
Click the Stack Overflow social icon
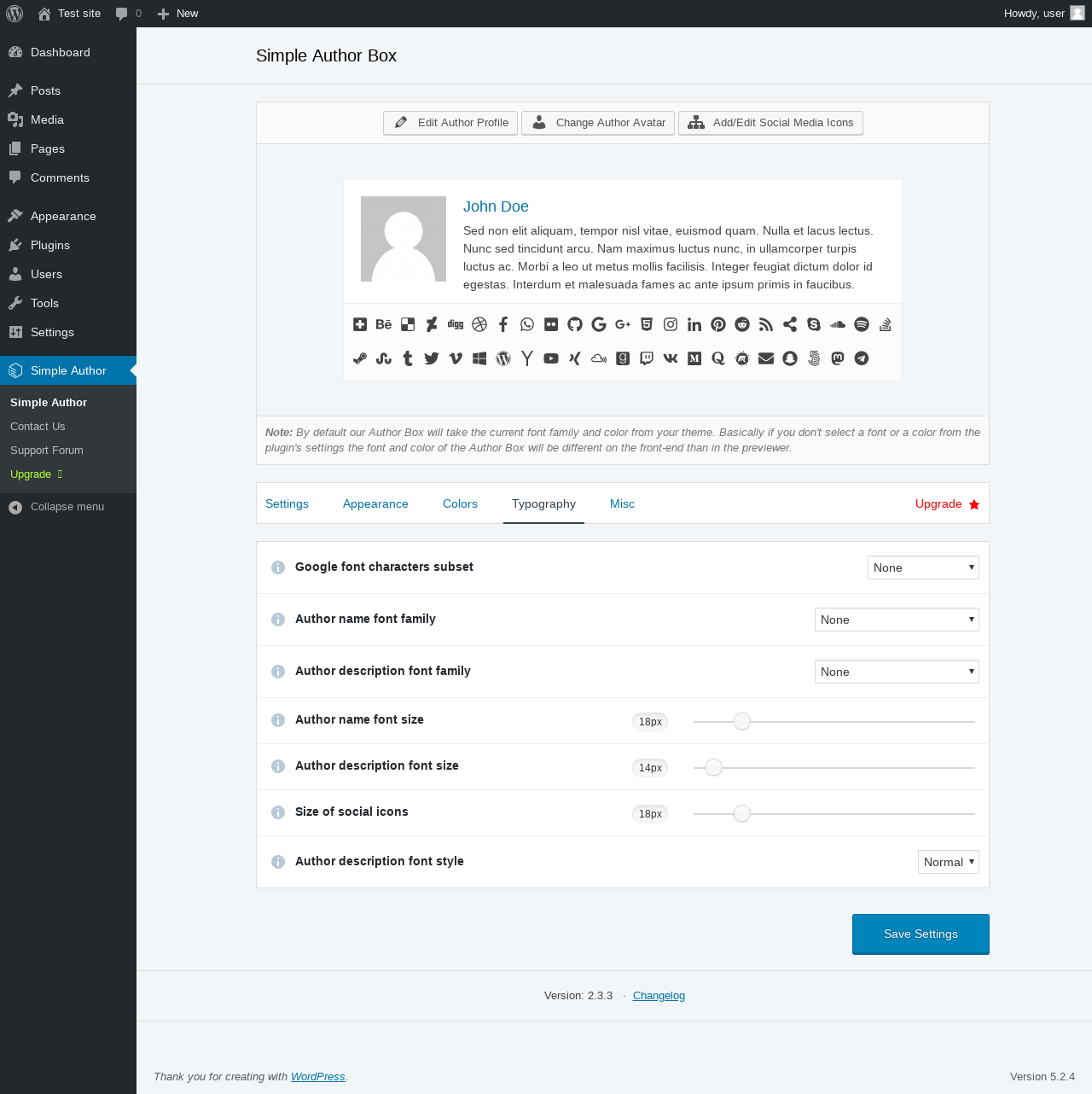coord(886,324)
